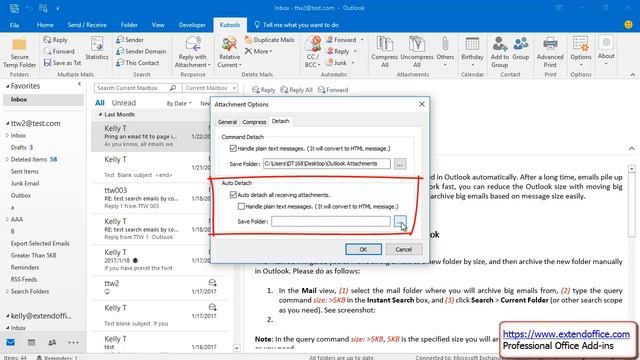Click the smiley feedback icon
640x360 pixels.
629,24
